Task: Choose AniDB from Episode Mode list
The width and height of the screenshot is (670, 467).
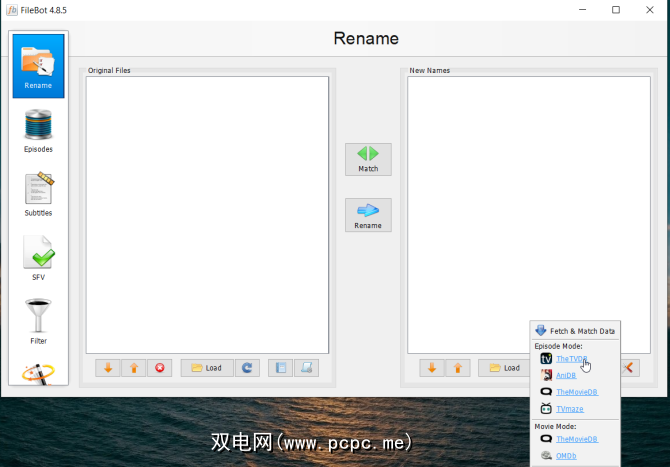Action: pos(566,375)
